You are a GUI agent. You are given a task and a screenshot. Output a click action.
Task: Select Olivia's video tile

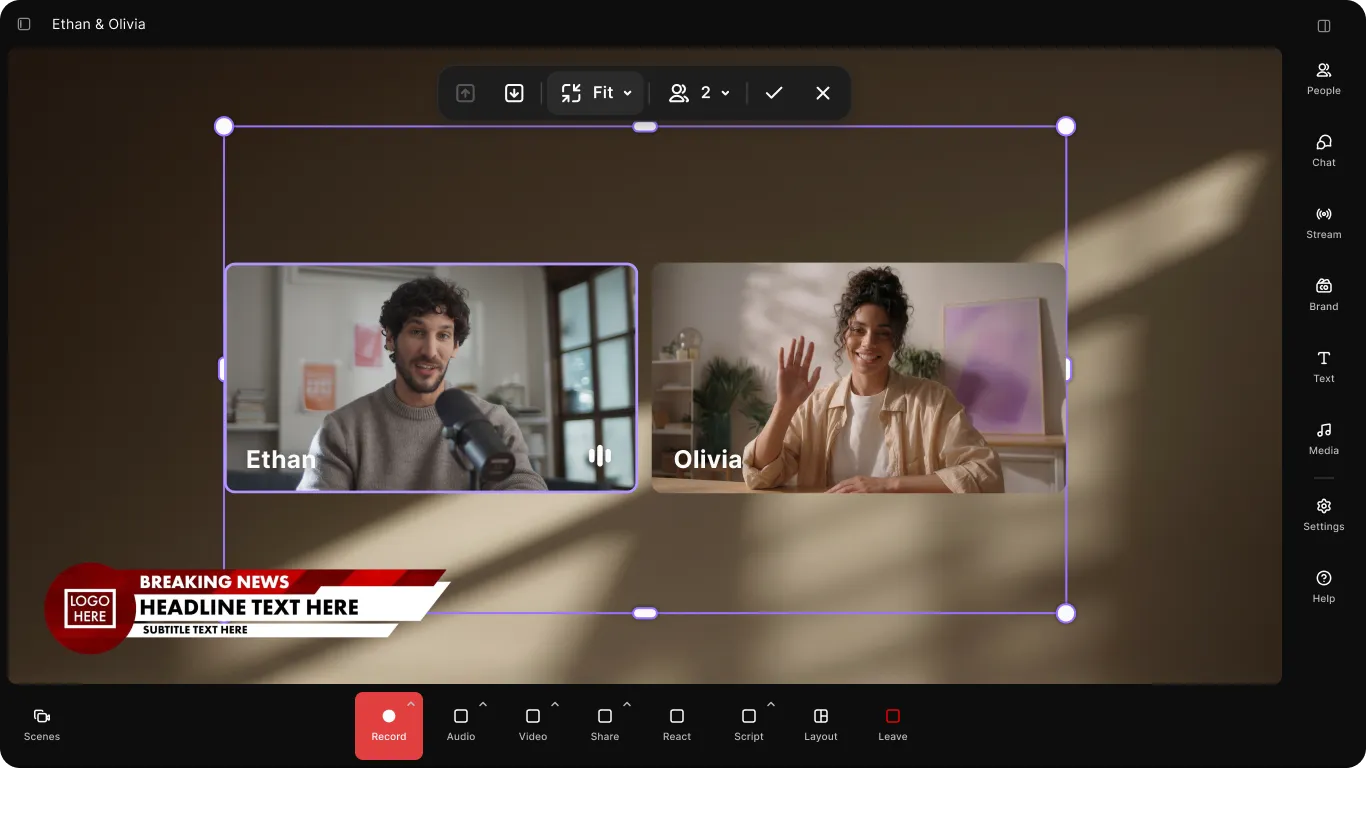point(859,378)
